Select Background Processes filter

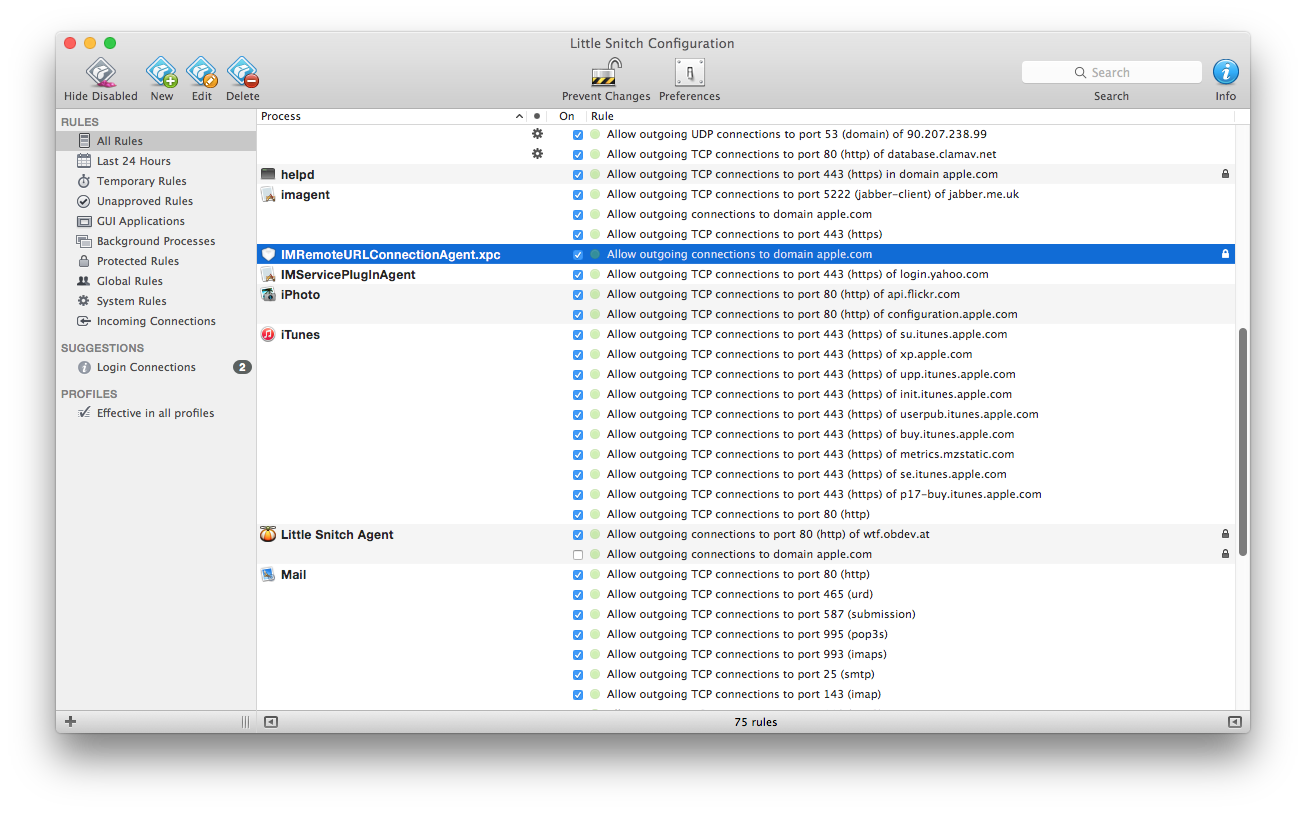[156, 241]
